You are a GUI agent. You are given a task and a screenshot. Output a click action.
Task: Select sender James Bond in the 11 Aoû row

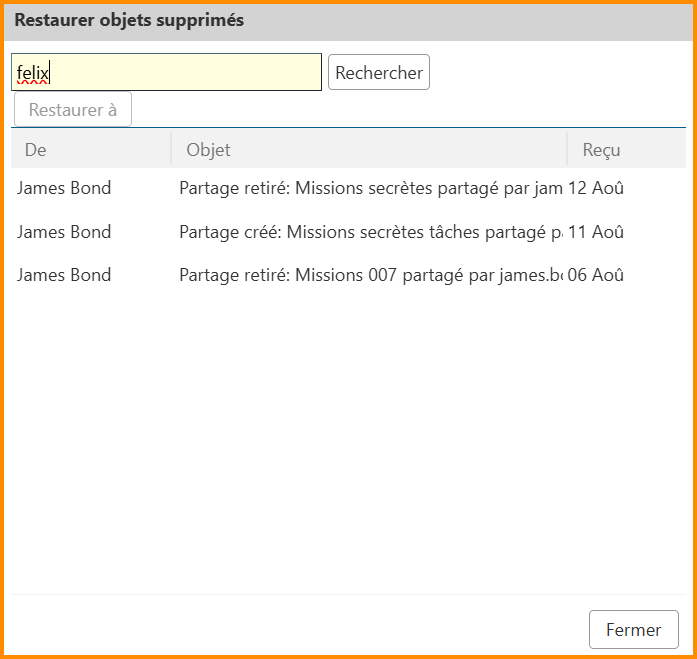tap(64, 232)
